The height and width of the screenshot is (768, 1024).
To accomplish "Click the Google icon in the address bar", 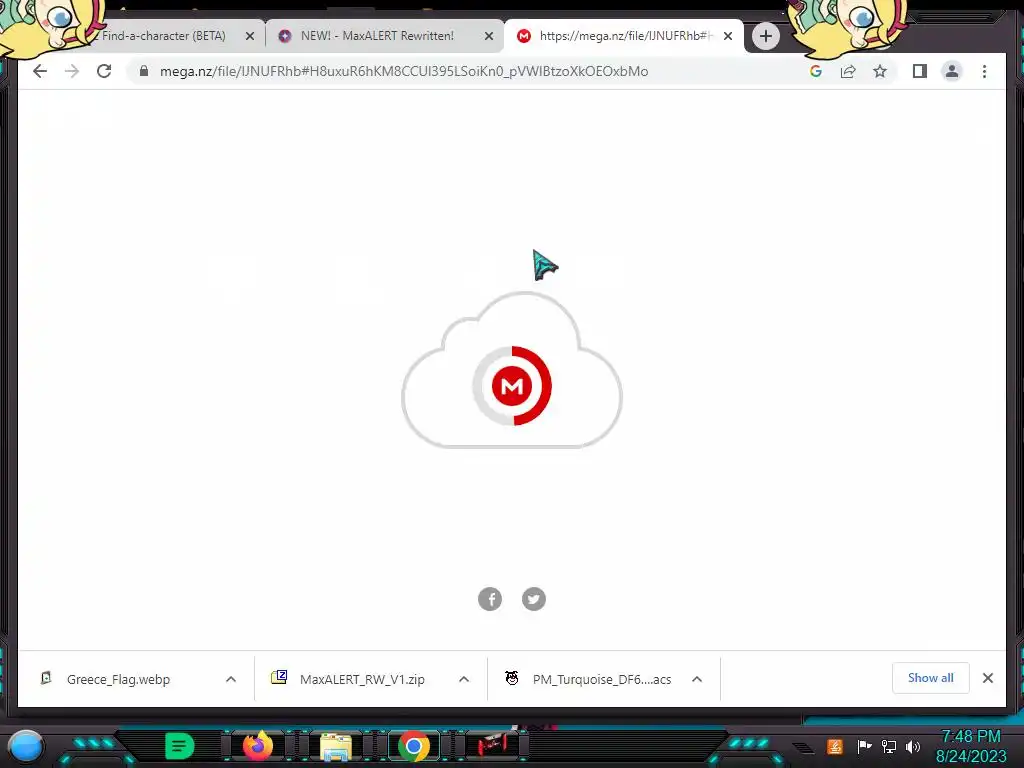I will (x=816, y=71).
